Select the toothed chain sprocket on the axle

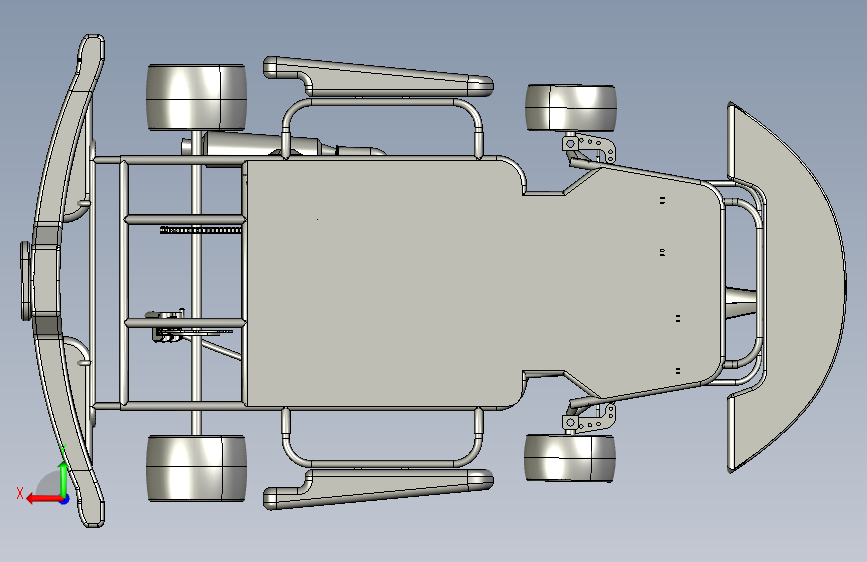coord(201,230)
